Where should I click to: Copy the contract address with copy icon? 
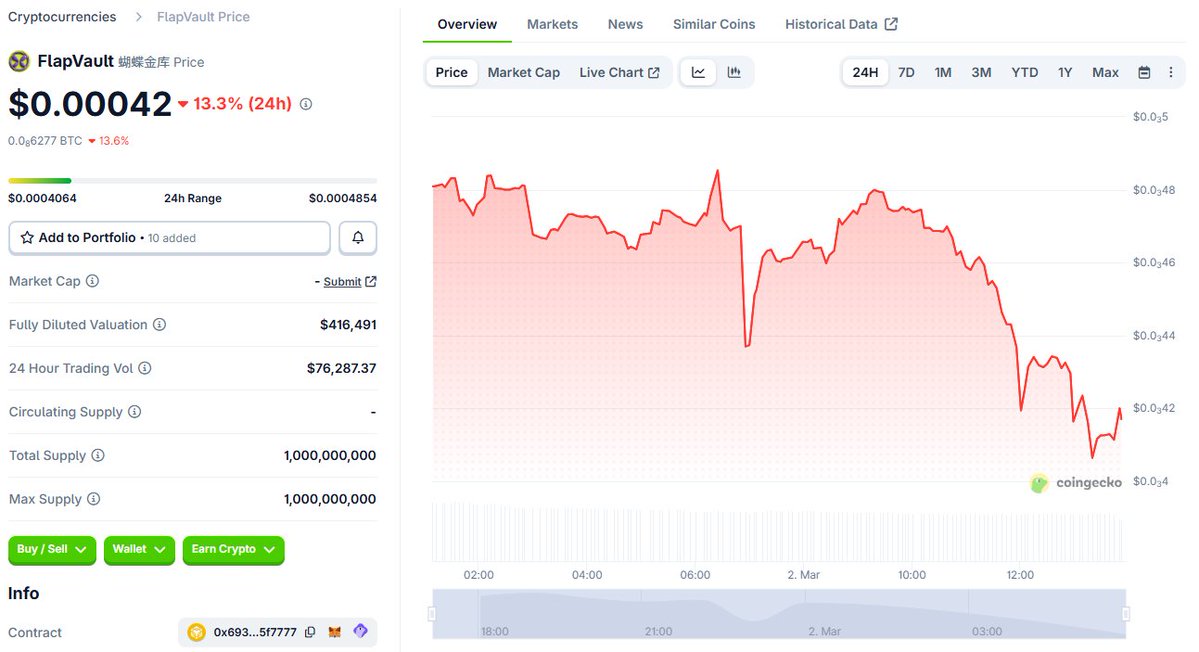coord(310,632)
